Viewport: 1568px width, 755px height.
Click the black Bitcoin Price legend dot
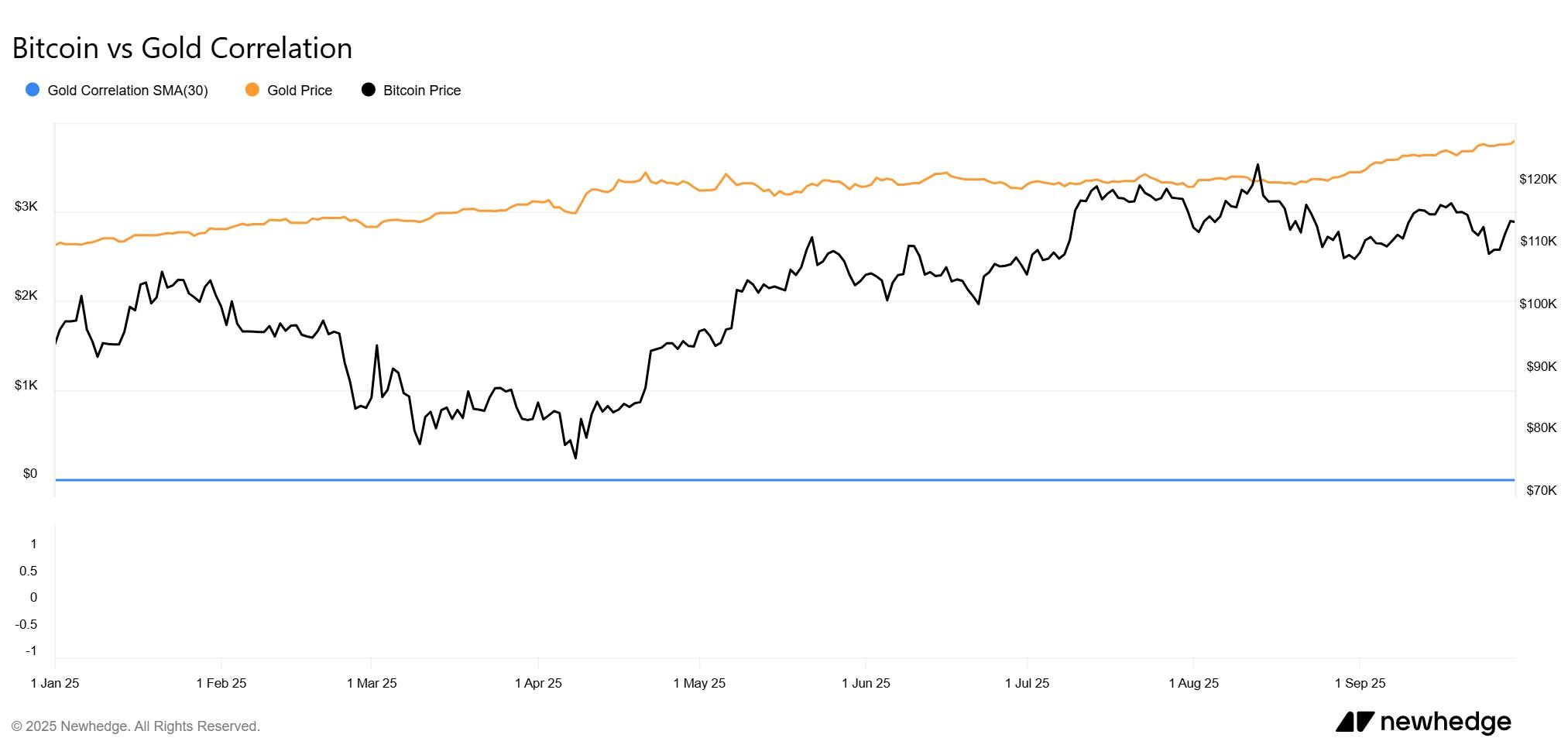pos(369,90)
